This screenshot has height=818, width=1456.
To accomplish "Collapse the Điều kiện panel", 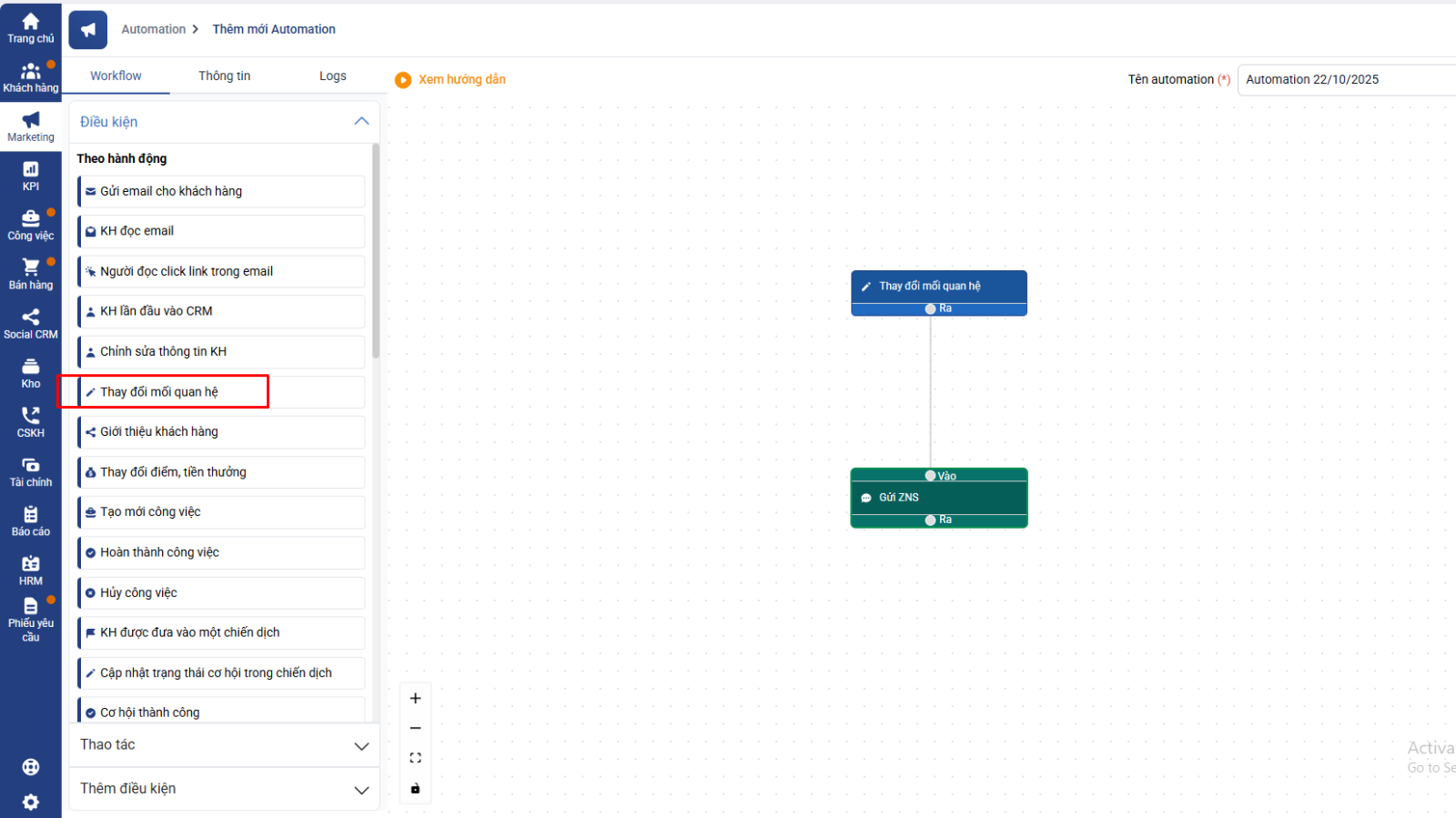I will (361, 121).
